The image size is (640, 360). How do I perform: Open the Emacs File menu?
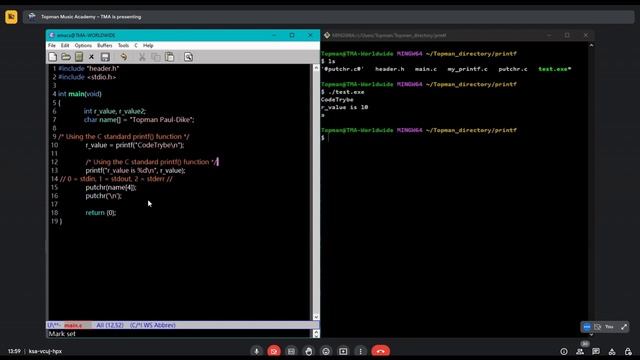(x=52, y=46)
